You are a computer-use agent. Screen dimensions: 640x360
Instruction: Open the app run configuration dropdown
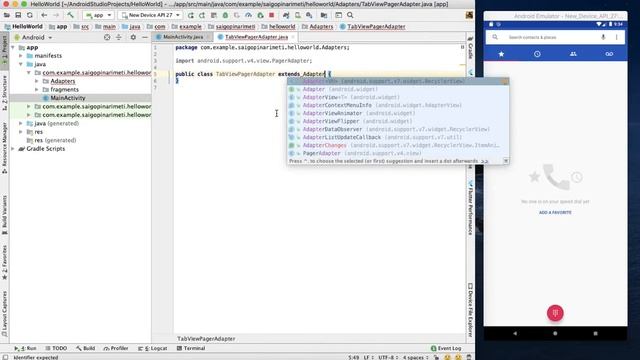(x=98, y=15)
